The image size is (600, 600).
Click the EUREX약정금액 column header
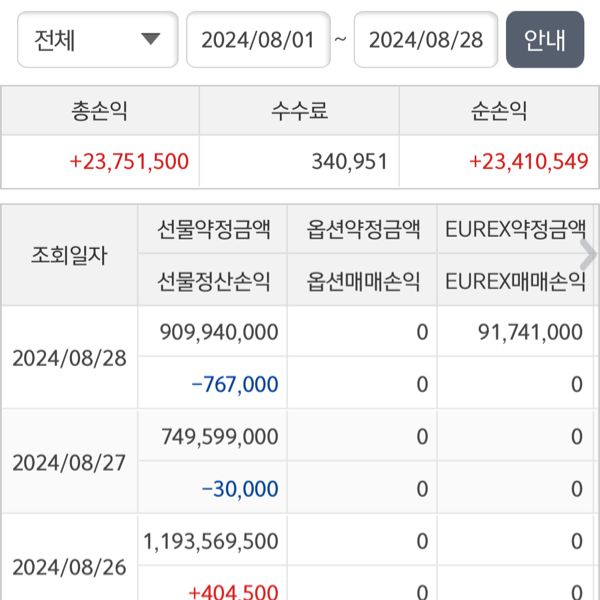515,230
